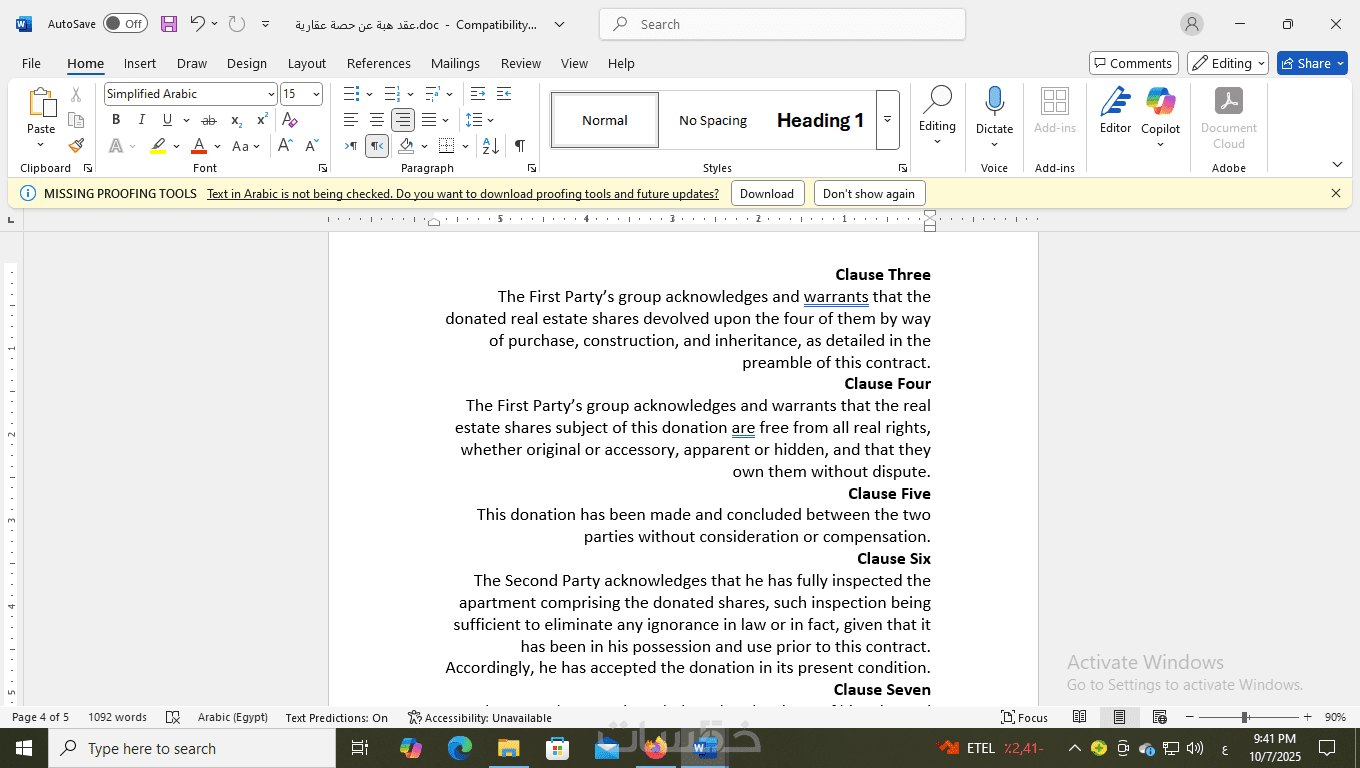The height and width of the screenshot is (768, 1360).
Task: Toggle Italic formatting
Action: point(142,120)
